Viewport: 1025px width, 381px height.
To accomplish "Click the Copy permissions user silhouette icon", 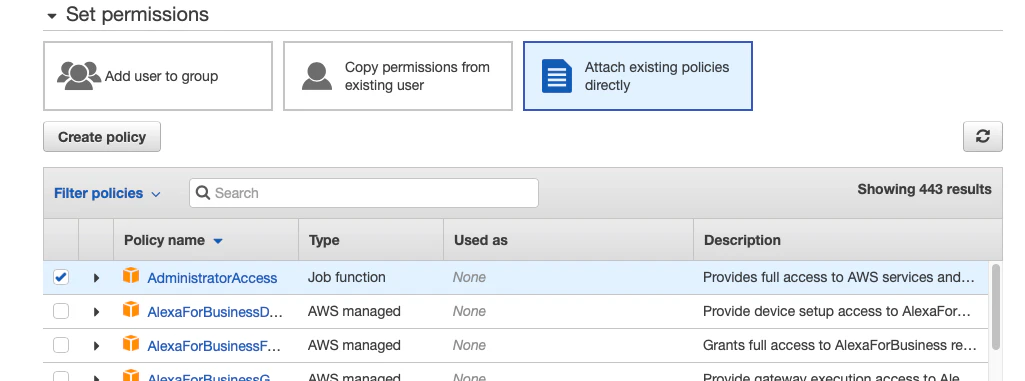I will pos(317,76).
